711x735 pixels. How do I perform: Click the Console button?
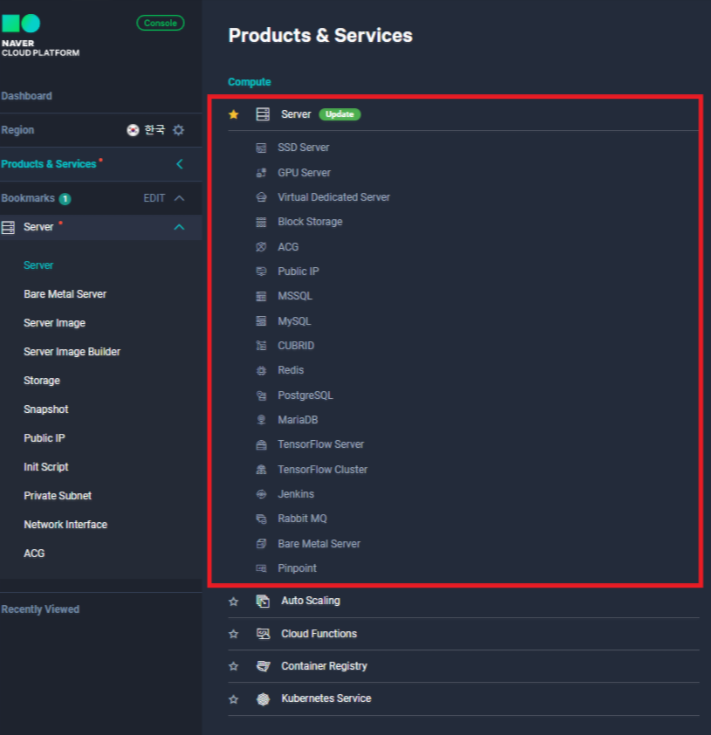(x=160, y=23)
